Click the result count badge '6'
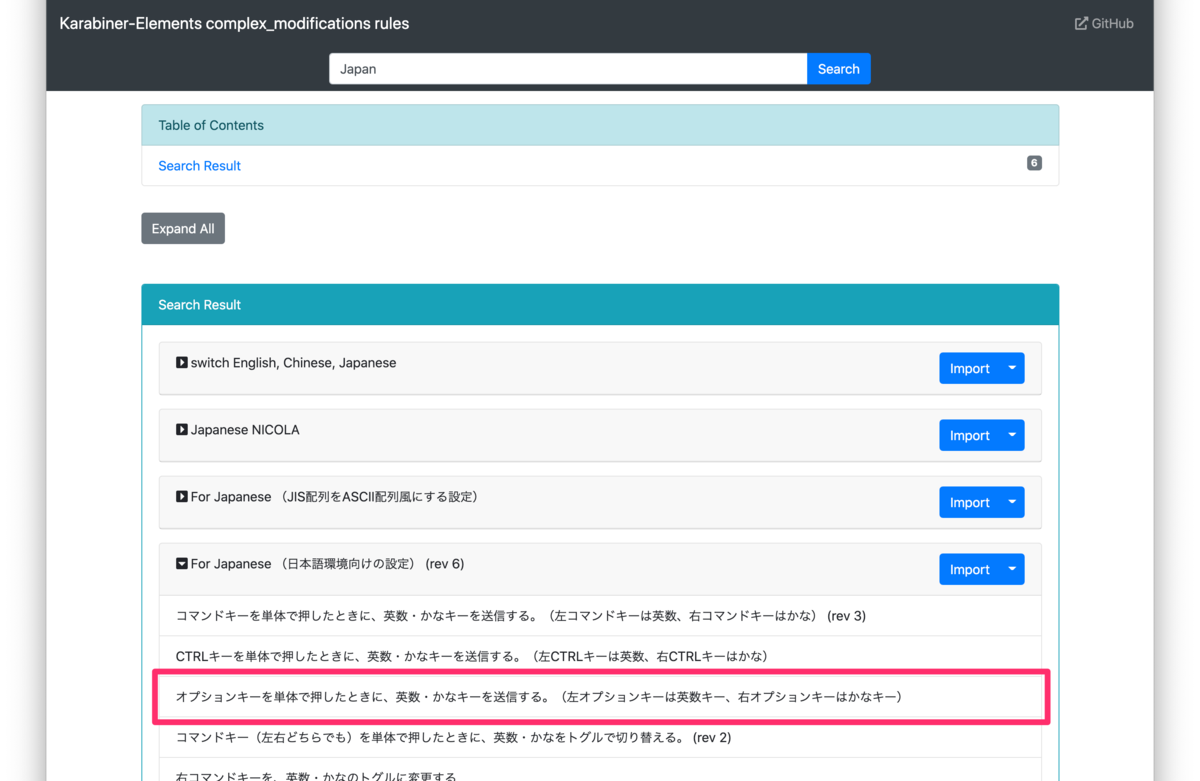This screenshot has width=1200, height=781. (x=1034, y=163)
